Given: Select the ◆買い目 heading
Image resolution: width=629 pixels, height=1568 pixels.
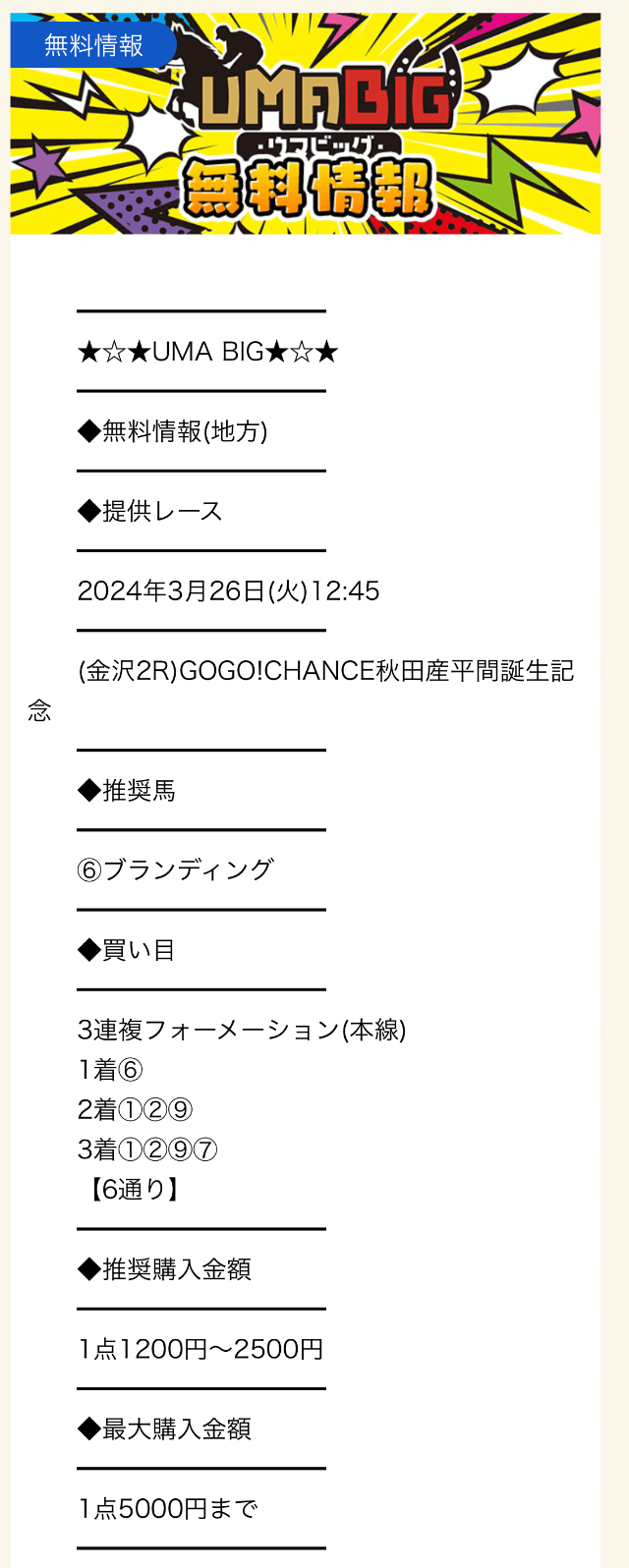Looking at the screenshot, I should click(127, 950).
